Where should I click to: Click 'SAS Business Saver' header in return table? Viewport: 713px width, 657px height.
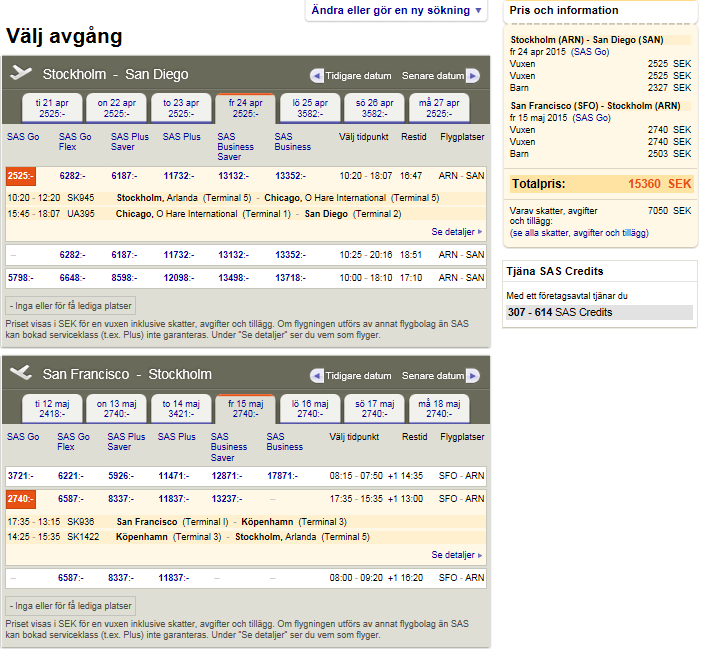[x=228, y=447]
